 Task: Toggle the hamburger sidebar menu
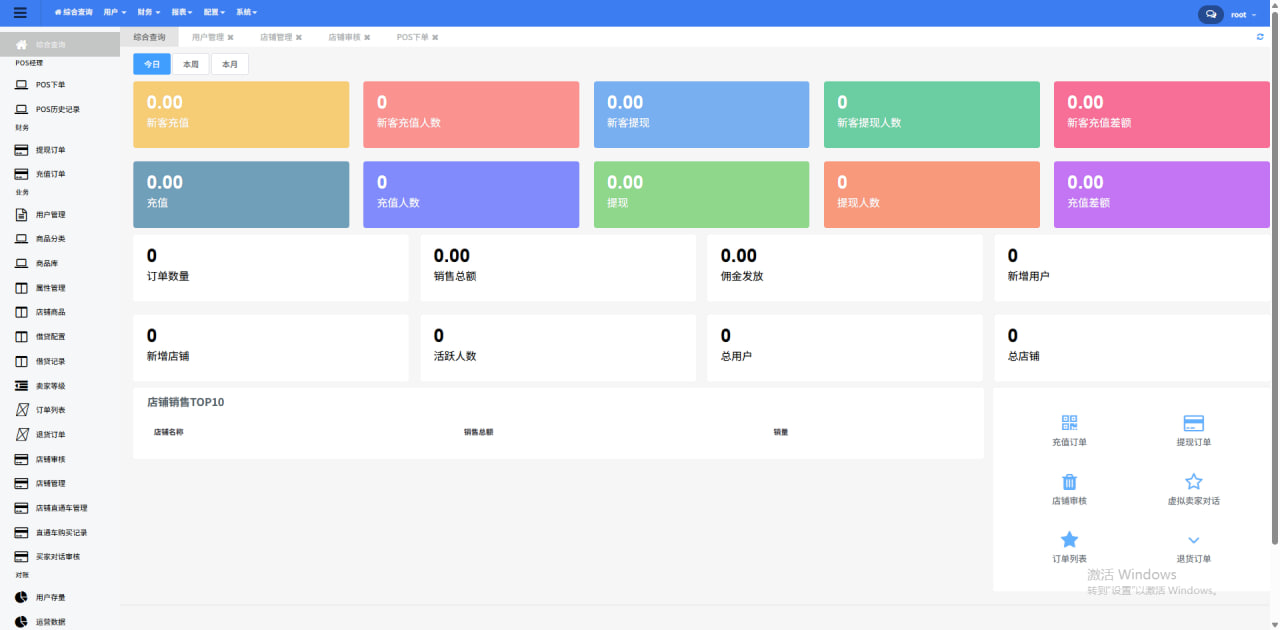pos(20,13)
